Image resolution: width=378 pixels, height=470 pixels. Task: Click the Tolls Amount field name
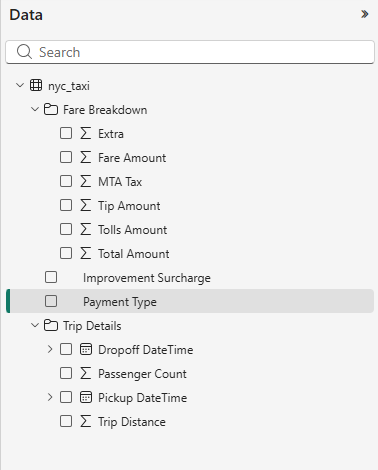tap(133, 230)
